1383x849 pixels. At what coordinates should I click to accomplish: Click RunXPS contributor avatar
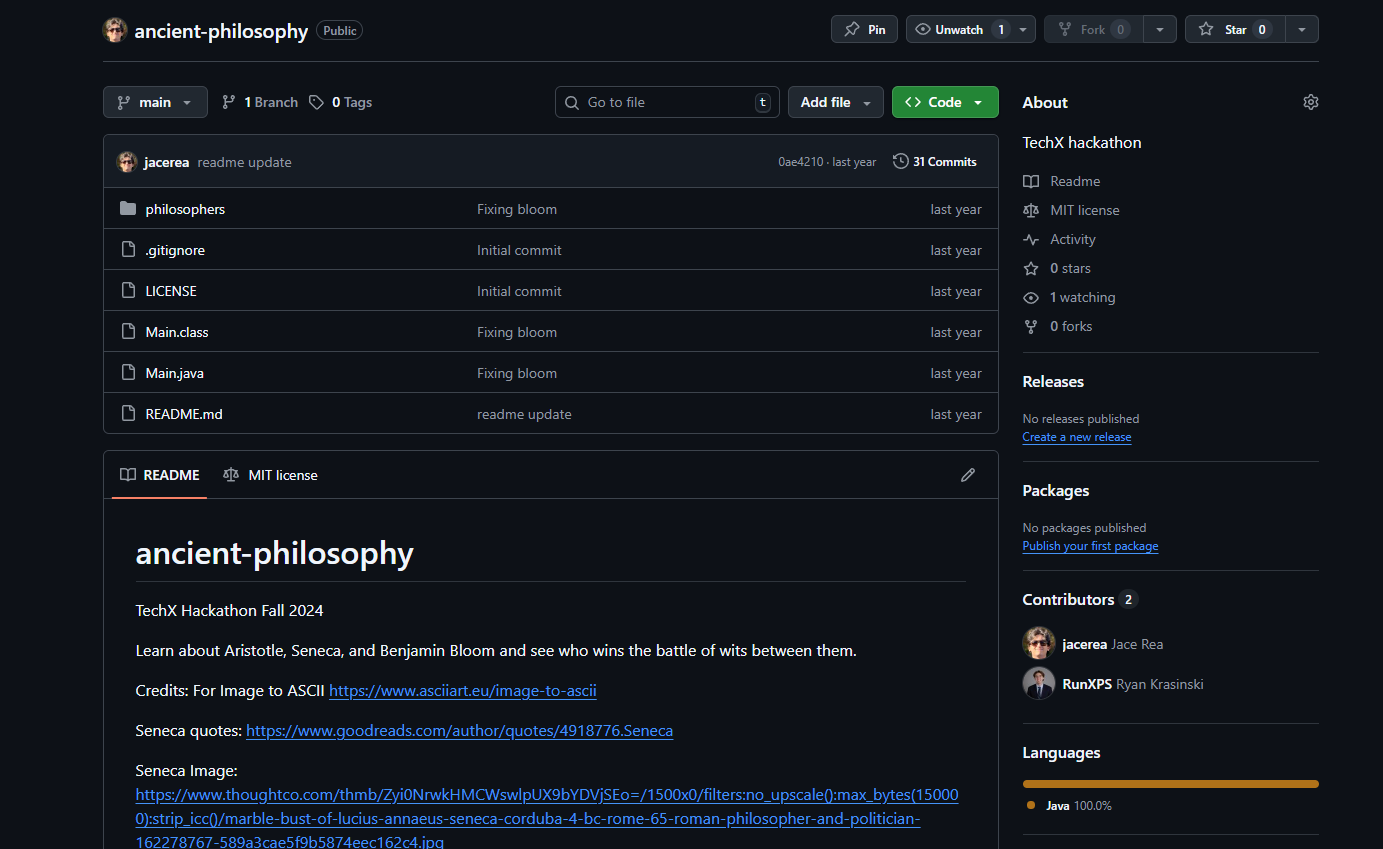(1038, 684)
